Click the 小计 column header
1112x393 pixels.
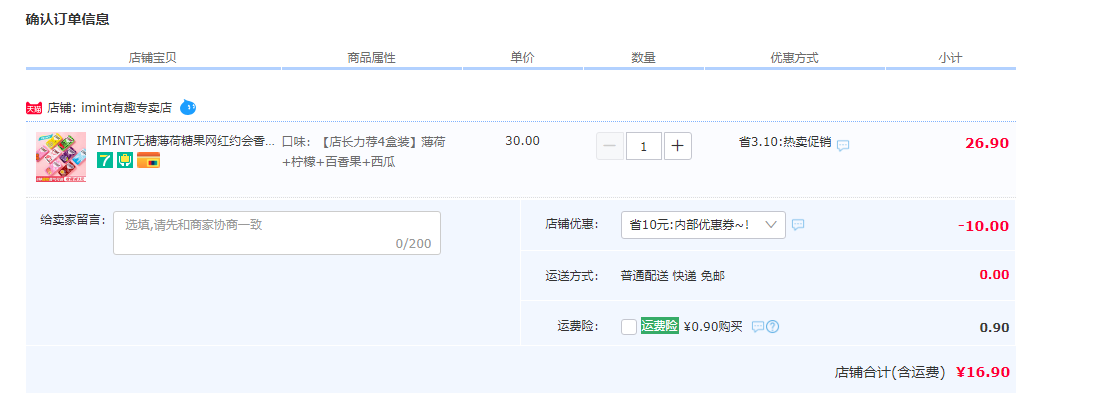(x=950, y=58)
